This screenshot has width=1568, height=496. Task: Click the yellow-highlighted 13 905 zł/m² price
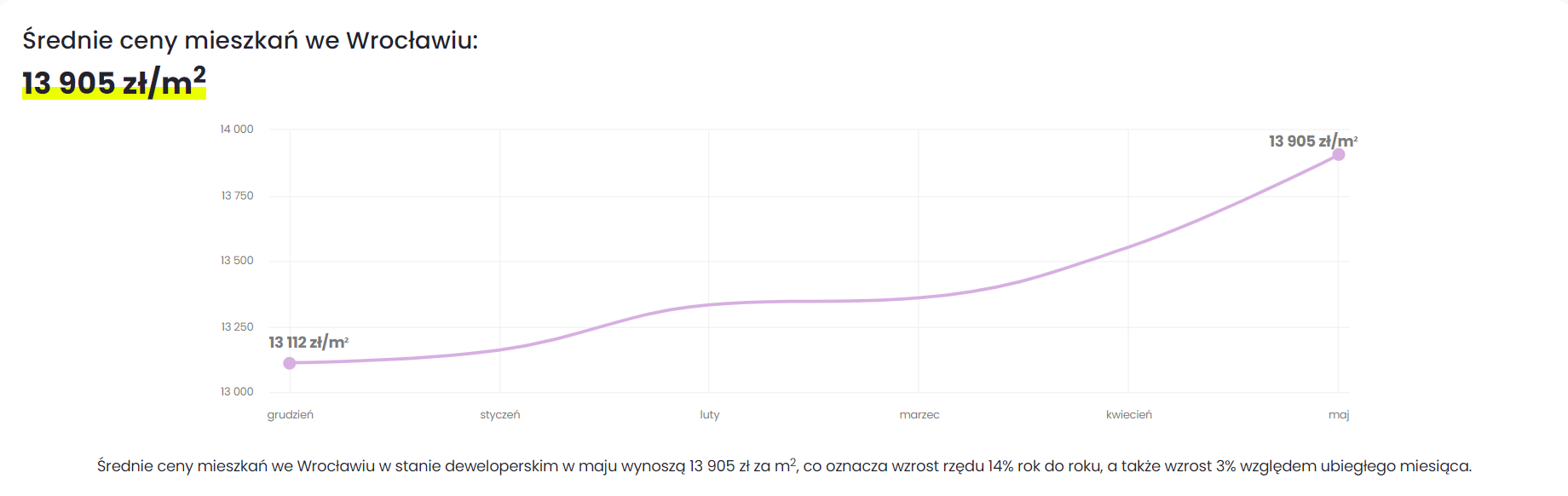114,84
